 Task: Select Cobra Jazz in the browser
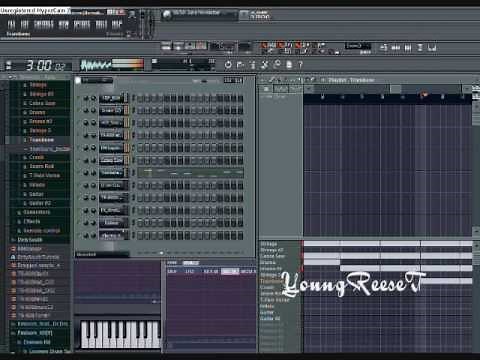coord(41,103)
